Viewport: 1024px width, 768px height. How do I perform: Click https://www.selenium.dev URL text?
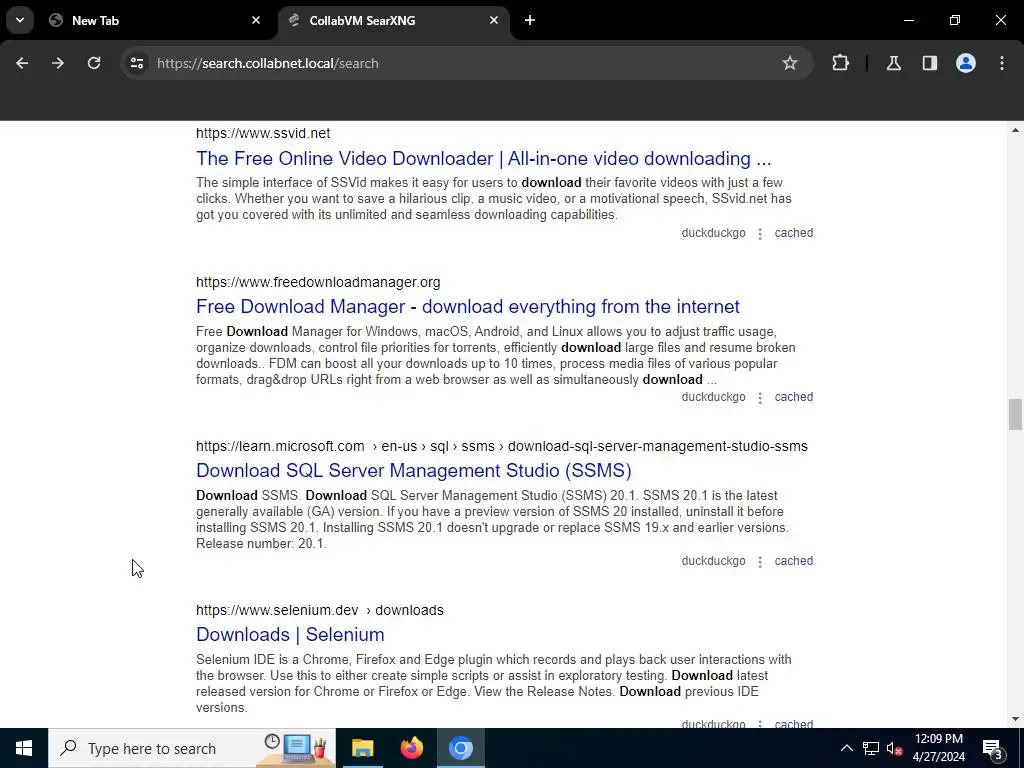277,610
